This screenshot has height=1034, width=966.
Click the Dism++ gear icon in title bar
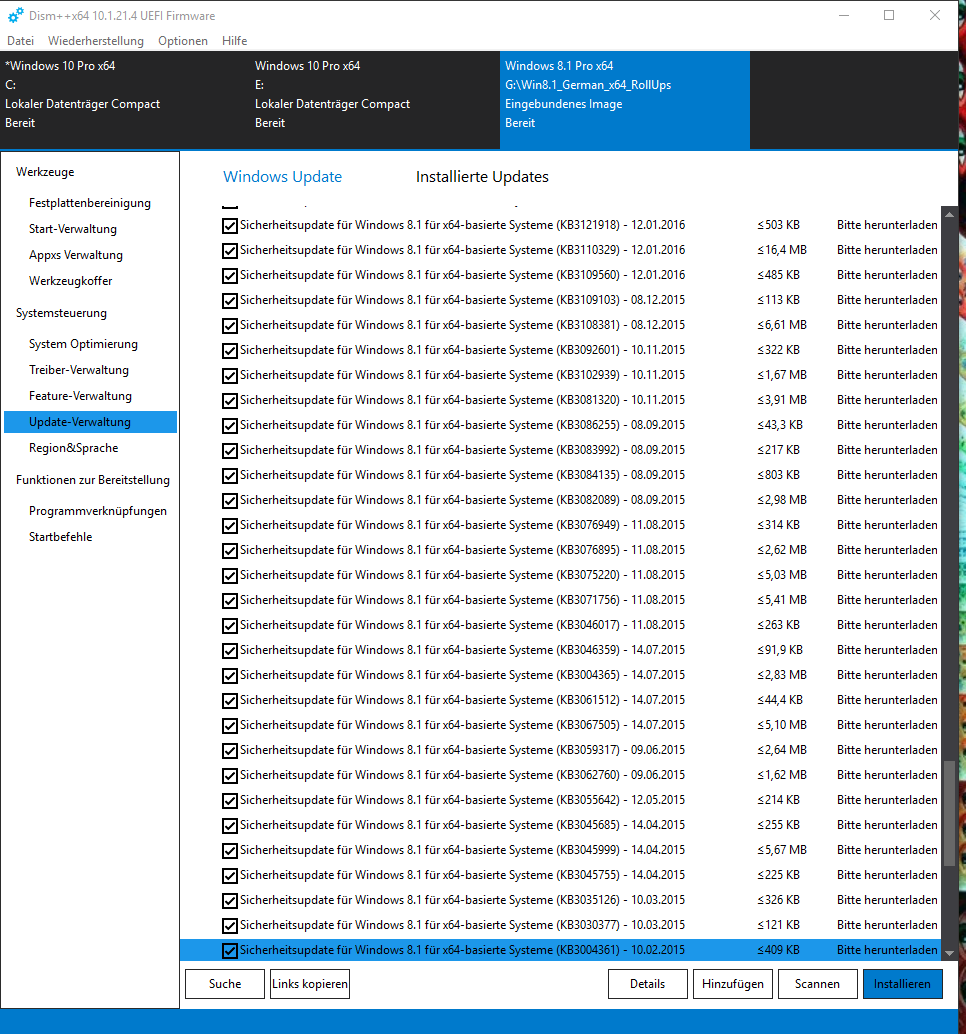pos(15,15)
